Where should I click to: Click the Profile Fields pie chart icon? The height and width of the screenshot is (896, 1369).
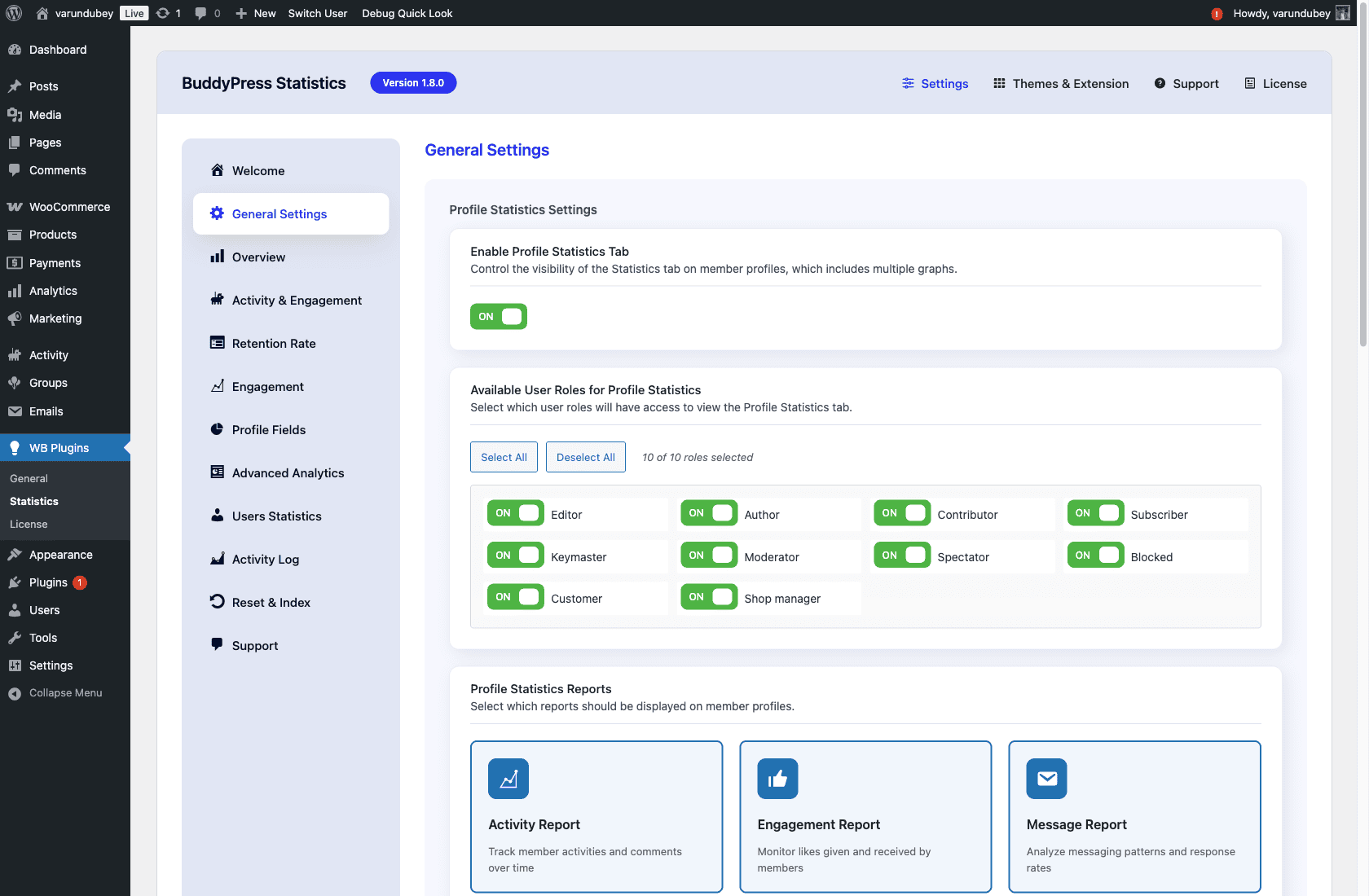click(x=217, y=429)
